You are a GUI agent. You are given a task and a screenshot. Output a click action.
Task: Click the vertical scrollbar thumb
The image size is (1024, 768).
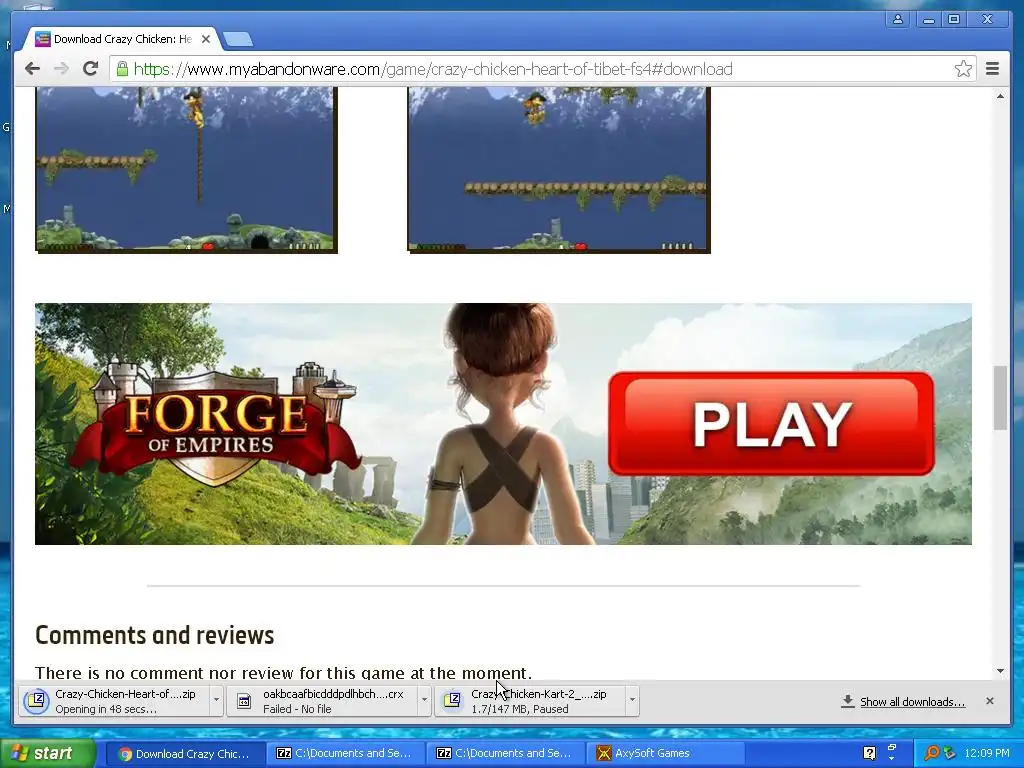click(1000, 398)
